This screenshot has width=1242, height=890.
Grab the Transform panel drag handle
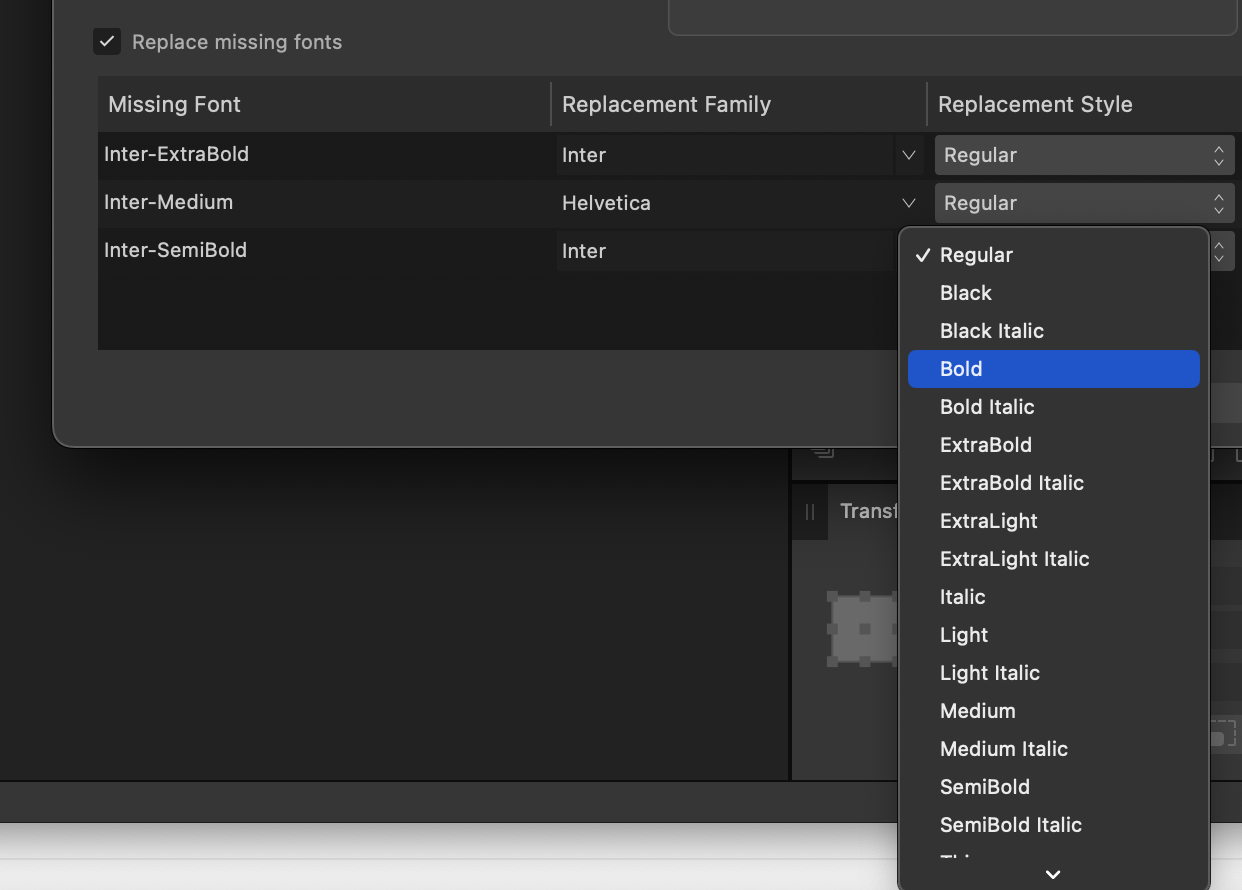point(810,512)
